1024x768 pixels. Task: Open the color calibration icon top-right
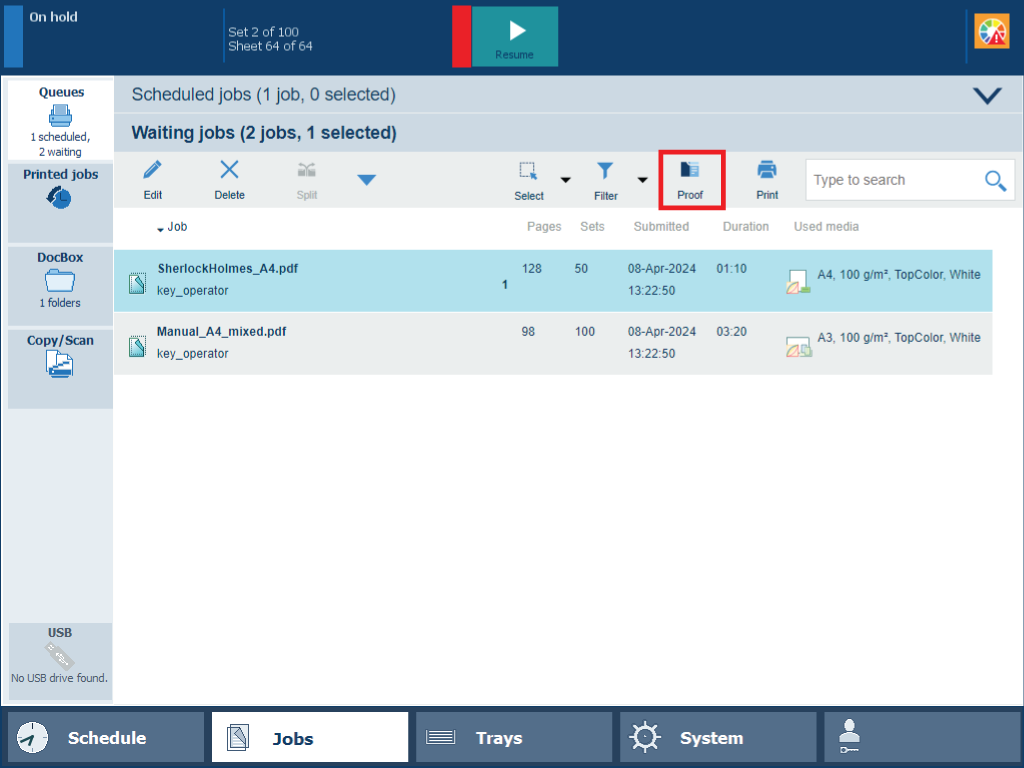pyautogui.click(x=992, y=33)
